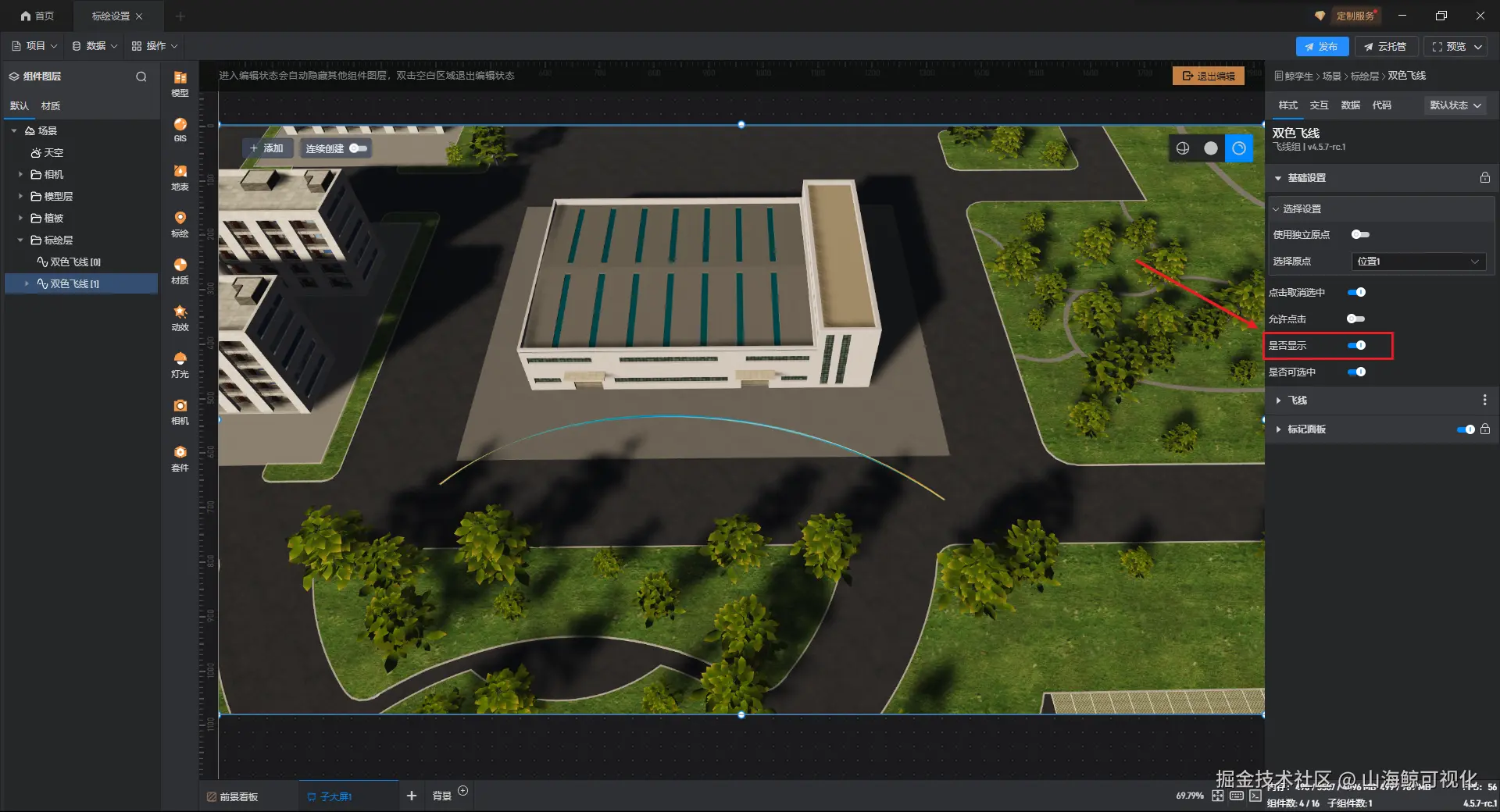
Task: Select the 地表 terrain icon
Action: tap(180, 177)
